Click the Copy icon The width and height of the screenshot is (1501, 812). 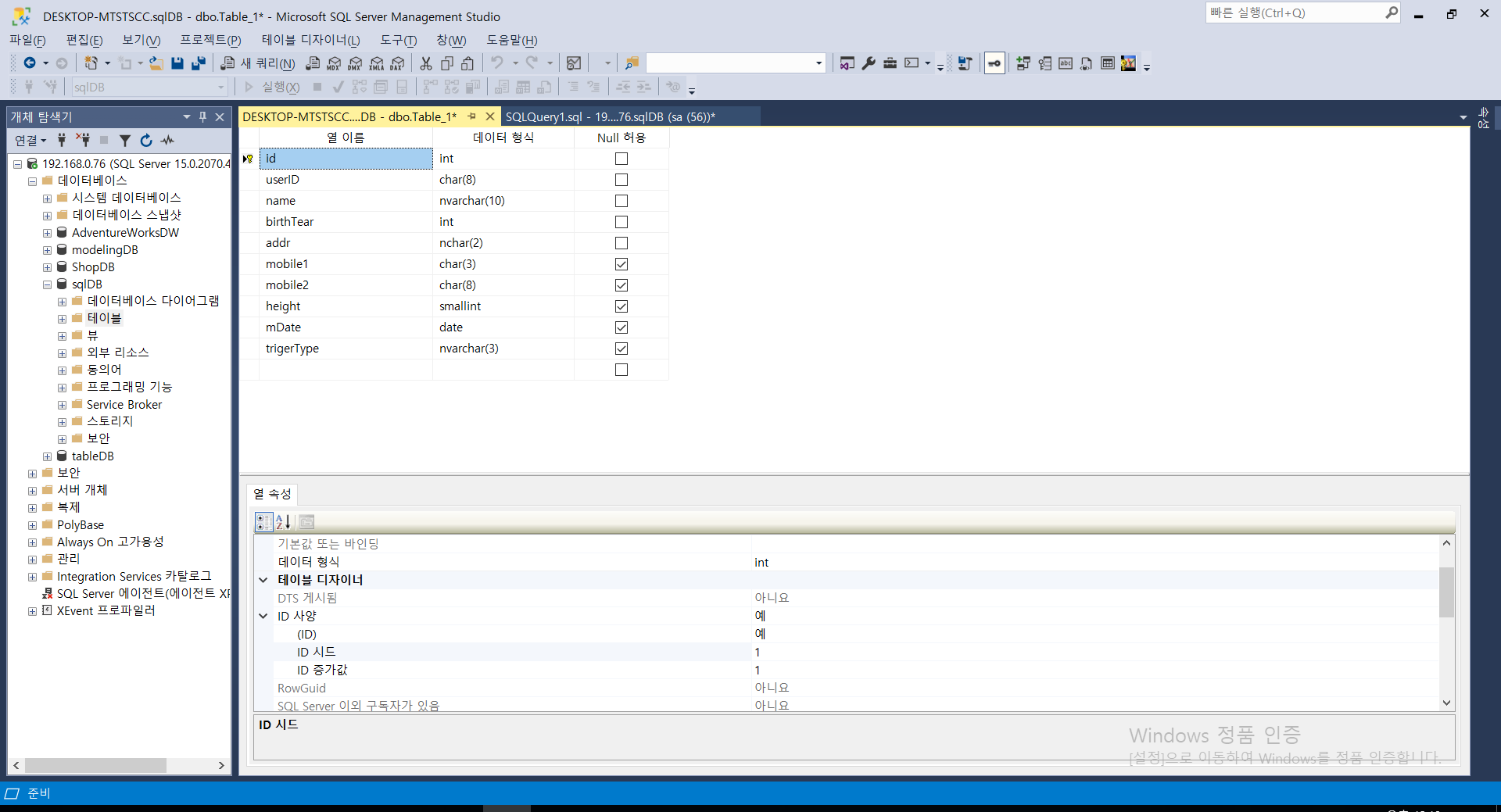coord(447,63)
